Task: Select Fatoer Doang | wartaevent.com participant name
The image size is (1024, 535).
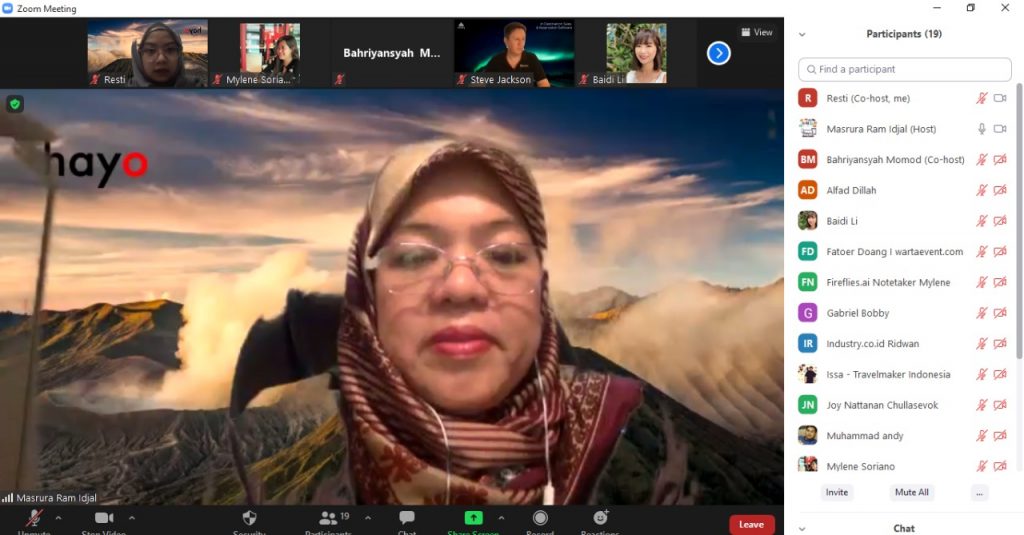Action: click(x=895, y=251)
